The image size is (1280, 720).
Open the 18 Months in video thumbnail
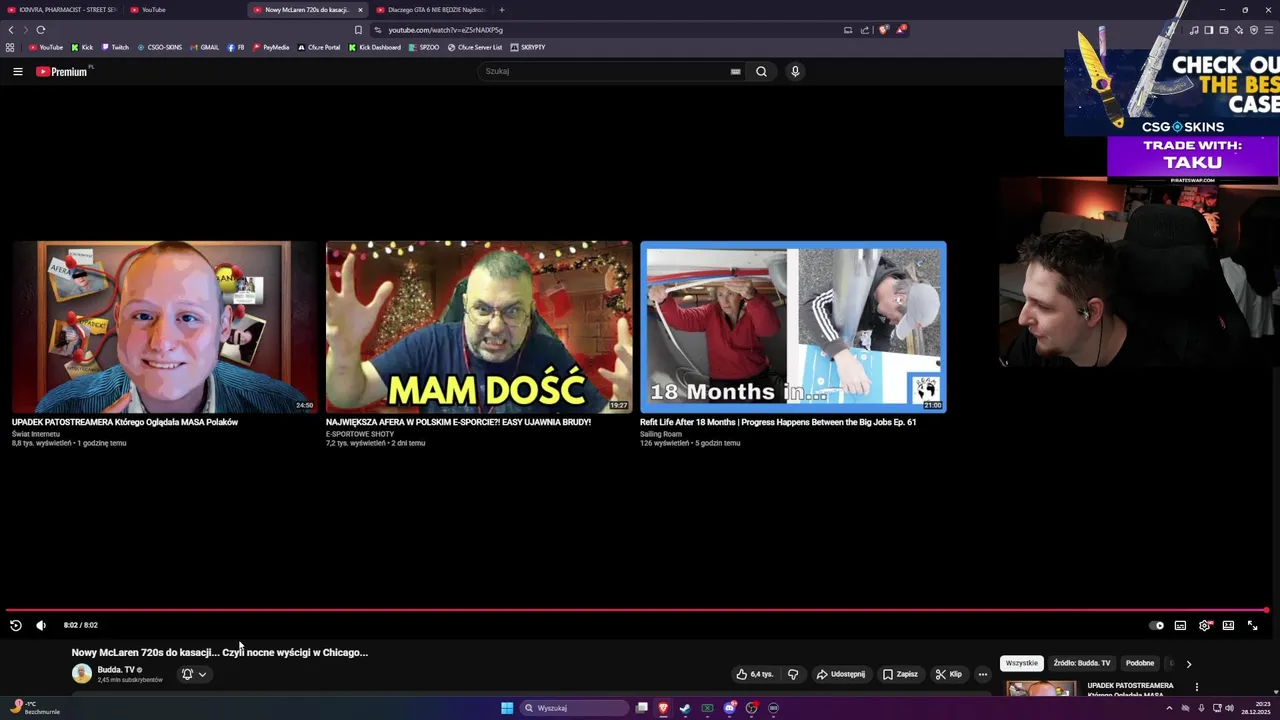(793, 327)
